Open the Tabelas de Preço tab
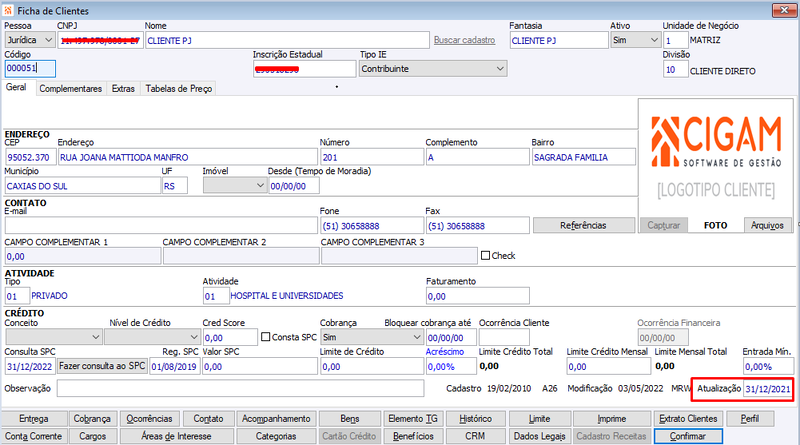Viewport: 800px width, 445px height. 179,89
